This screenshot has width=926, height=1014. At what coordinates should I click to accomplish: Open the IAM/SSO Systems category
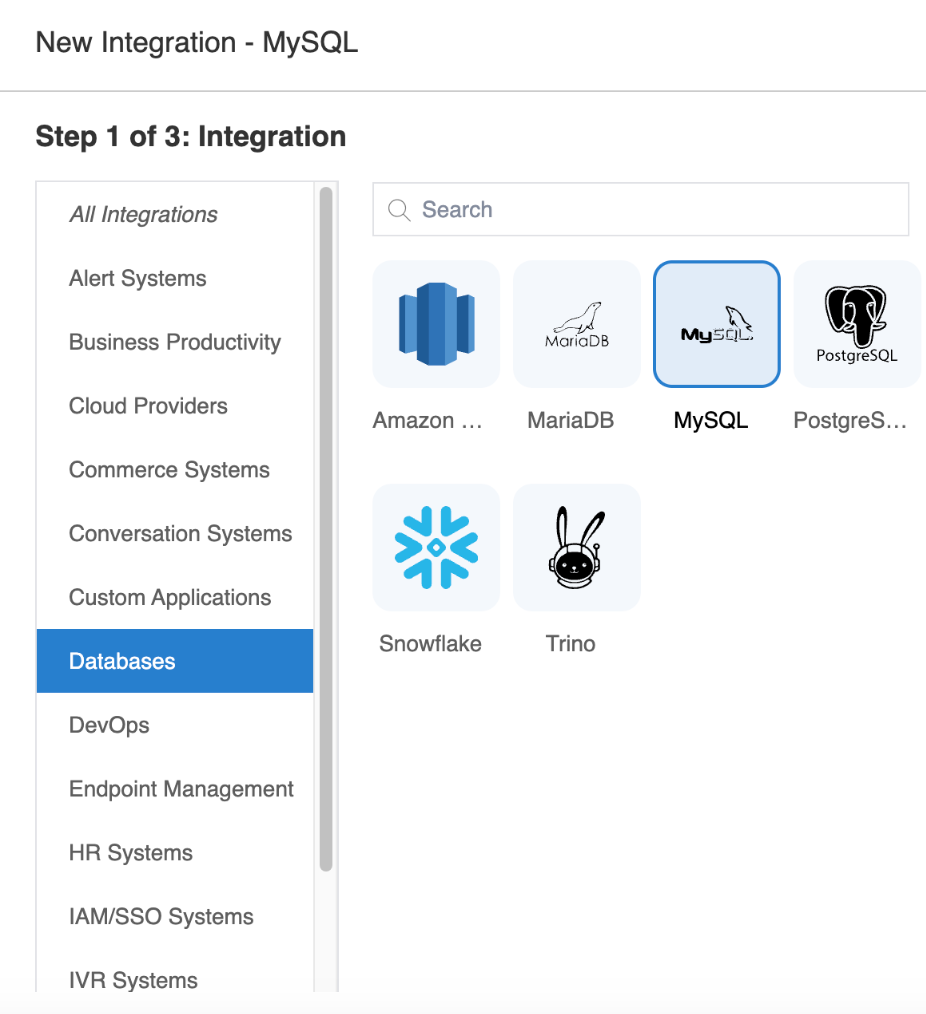[x=175, y=916]
